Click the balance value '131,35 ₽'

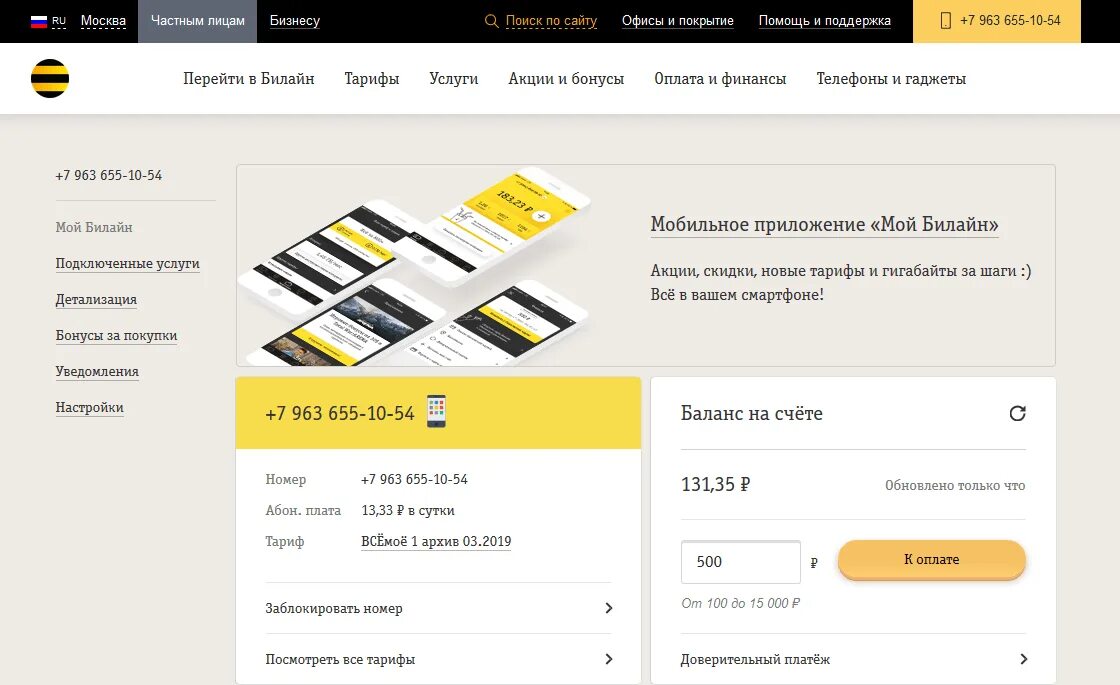[x=715, y=484]
